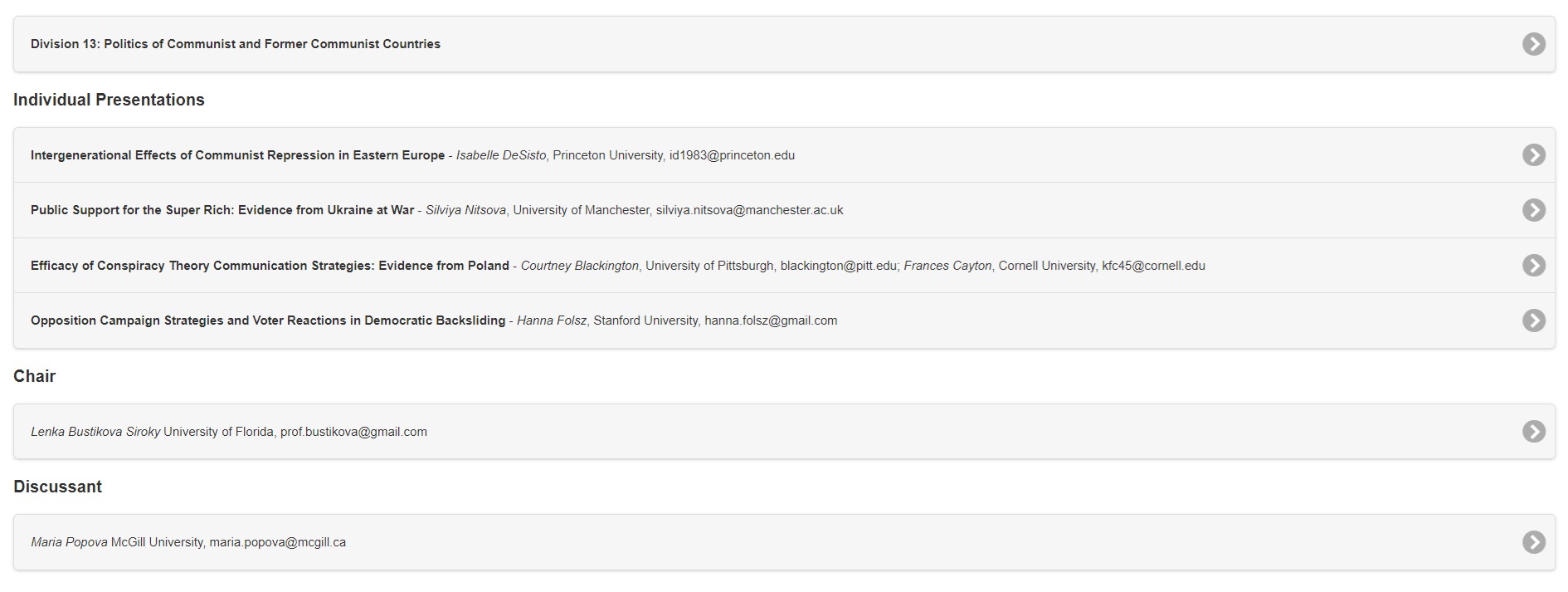Open chair Lenka Bustikova Siroky entry
Viewport: 1568px width, 592px height.
click(95, 432)
